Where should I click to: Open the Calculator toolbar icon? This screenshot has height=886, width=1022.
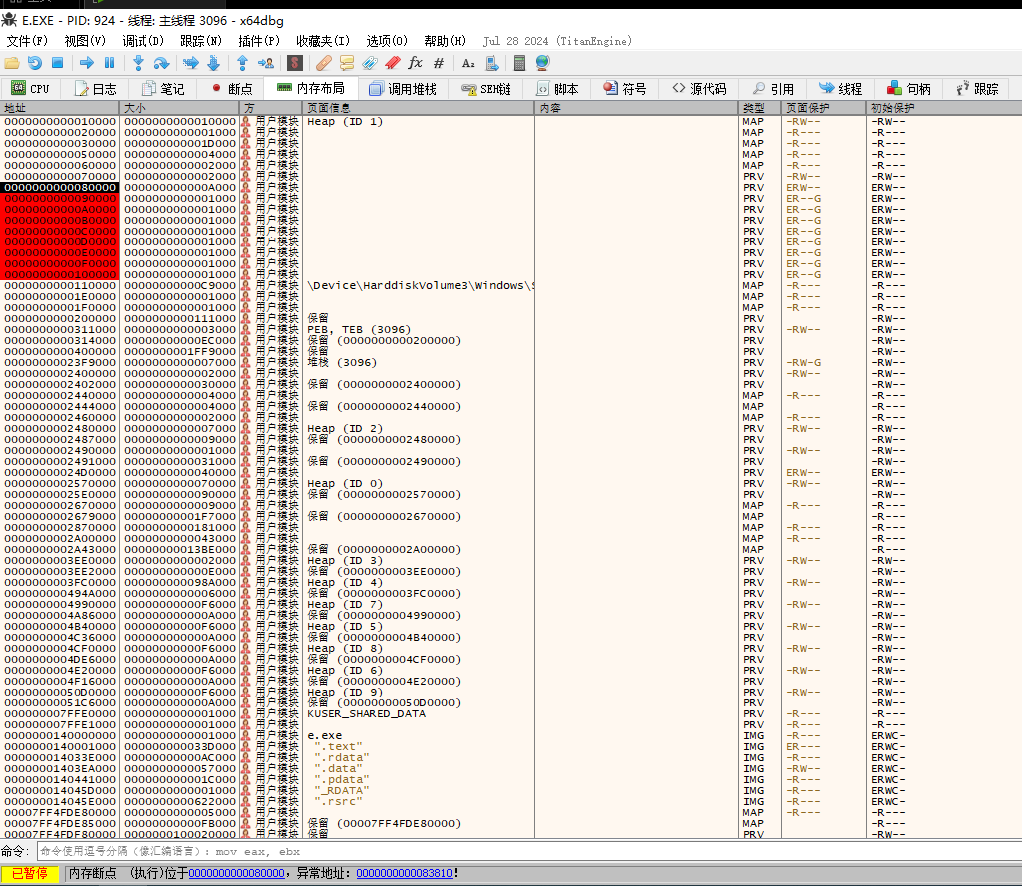pyautogui.click(x=519, y=63)
